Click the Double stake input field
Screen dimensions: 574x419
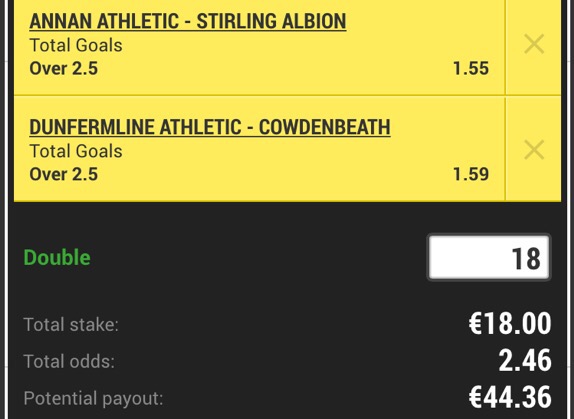[x=489, y=257]
